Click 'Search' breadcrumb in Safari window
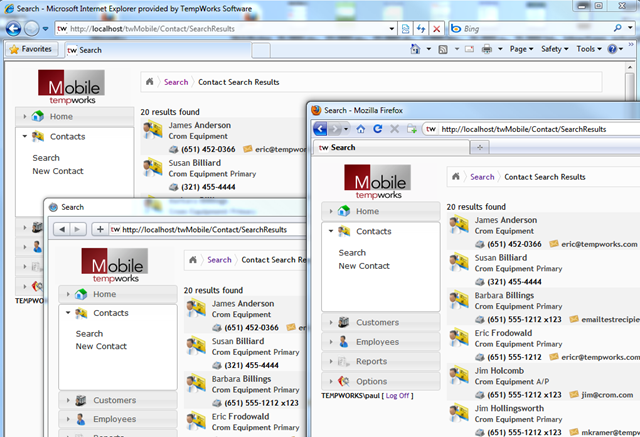The height and width of the screenshot is (437, 640). (219, 260)
